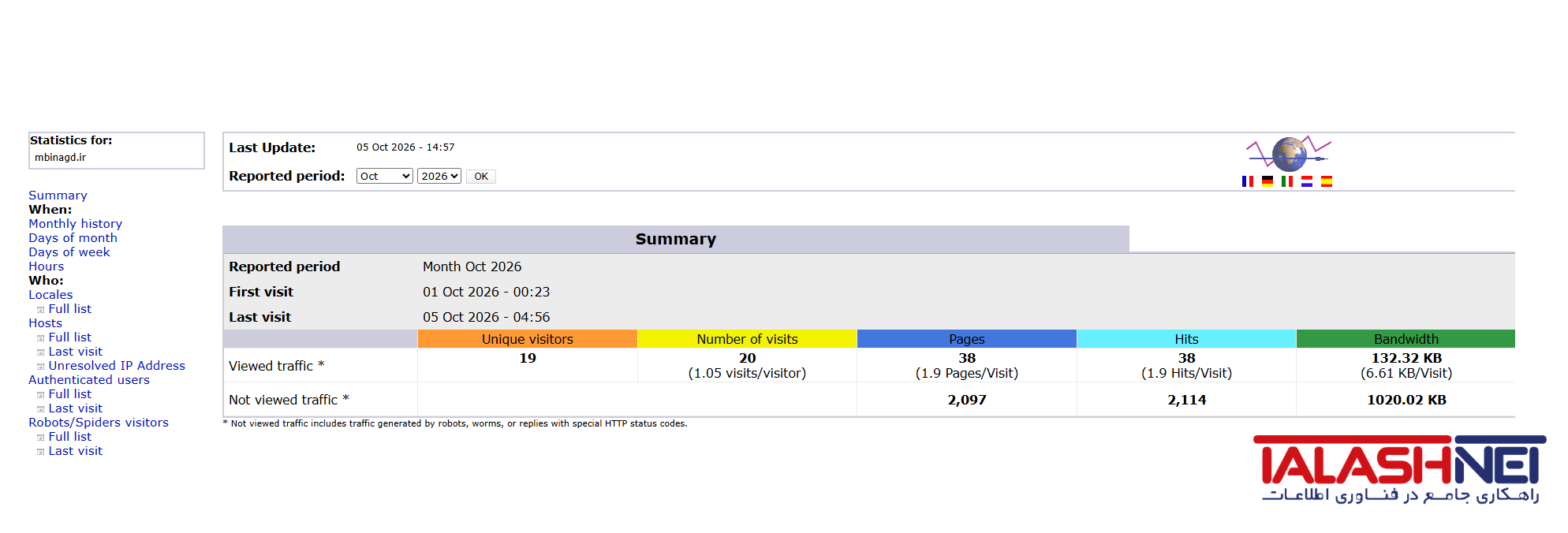Go to Authenticated users section

click(89, 380)
